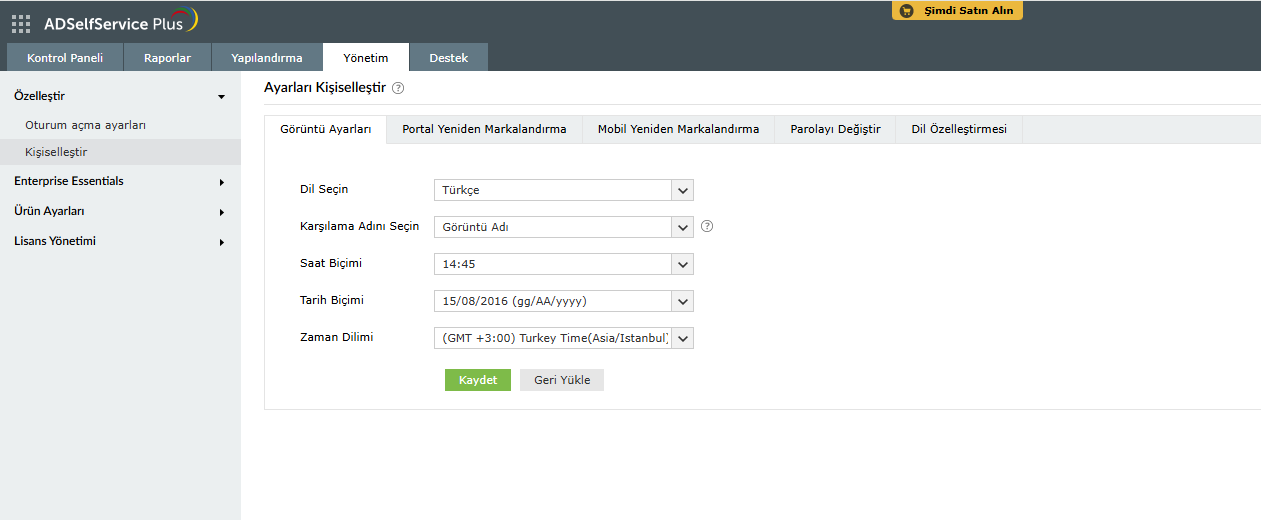Screen dimensions: 1261x520
Task: Open Karşılama Adını Seçin dropdown
Action: (x=564, y=227)
